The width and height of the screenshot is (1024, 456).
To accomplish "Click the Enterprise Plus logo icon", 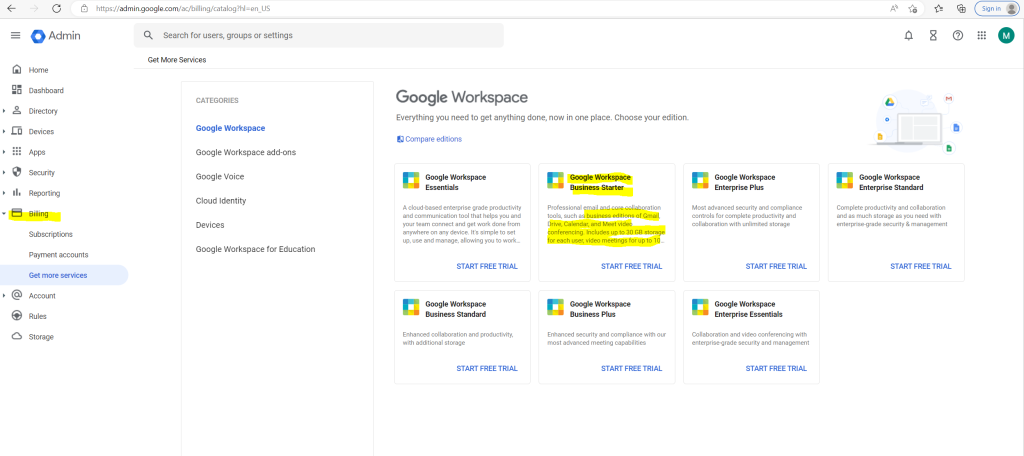I will (699, 181).
